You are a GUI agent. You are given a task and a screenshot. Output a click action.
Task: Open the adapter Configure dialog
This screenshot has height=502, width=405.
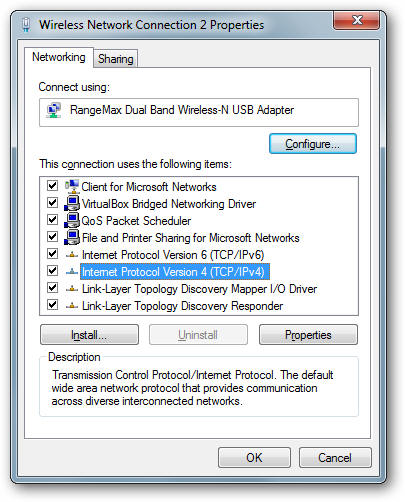click(313, 144)
